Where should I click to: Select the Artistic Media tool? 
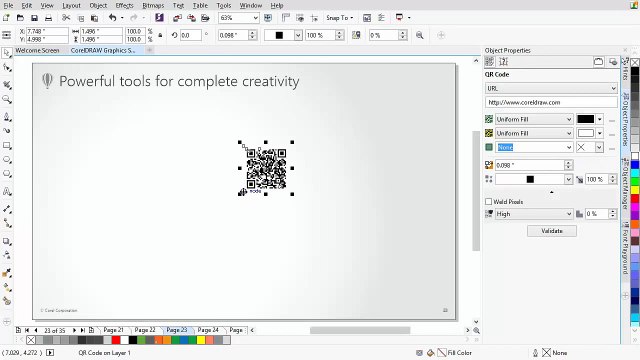tap(7, 131)
